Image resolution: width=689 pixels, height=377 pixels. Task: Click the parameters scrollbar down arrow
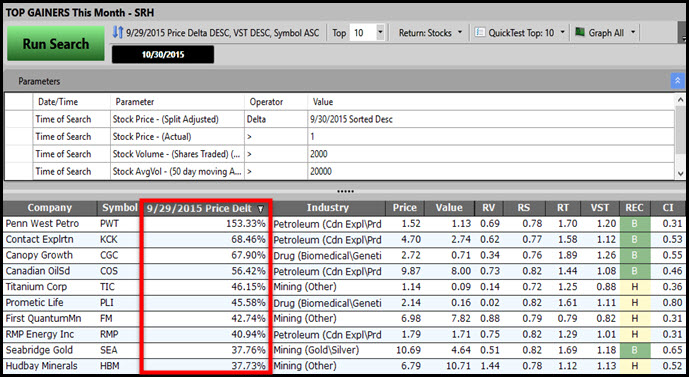680,174
